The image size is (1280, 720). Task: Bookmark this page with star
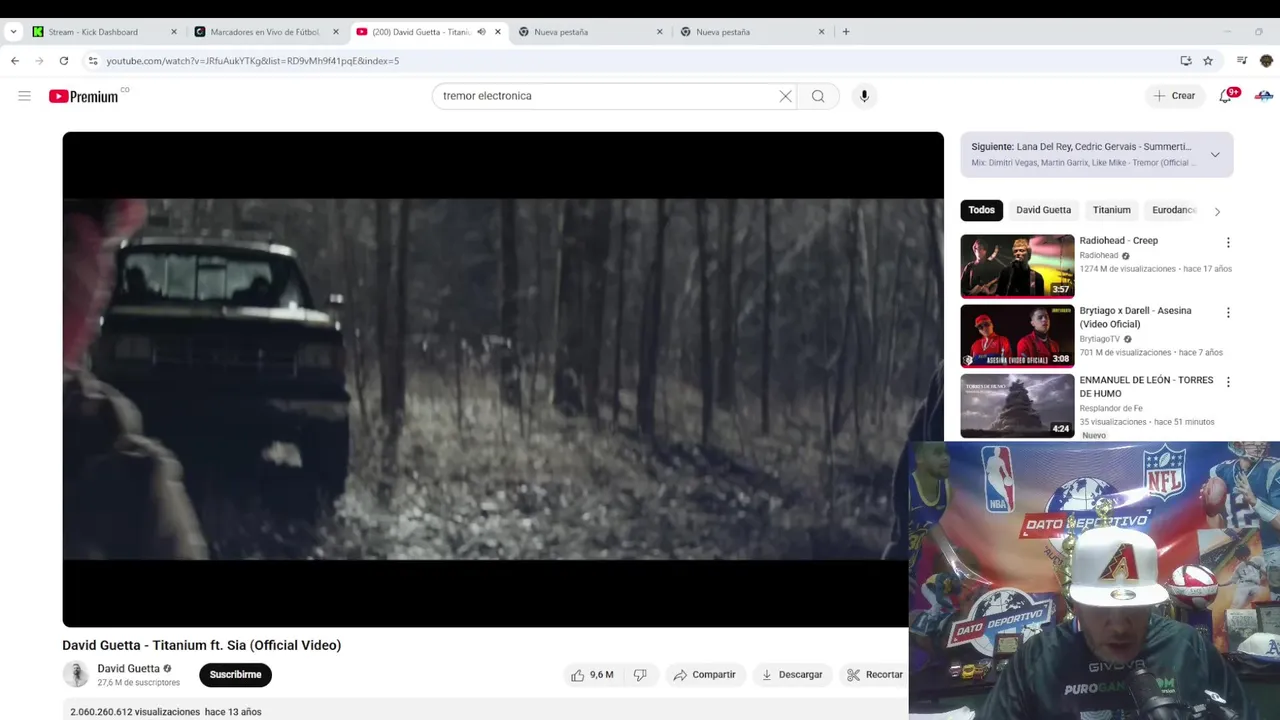(1208, 61)
